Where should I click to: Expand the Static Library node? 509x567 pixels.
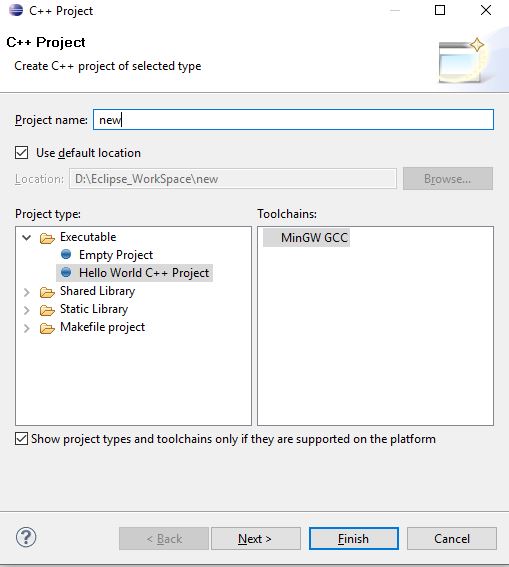(x=26, y=310)
